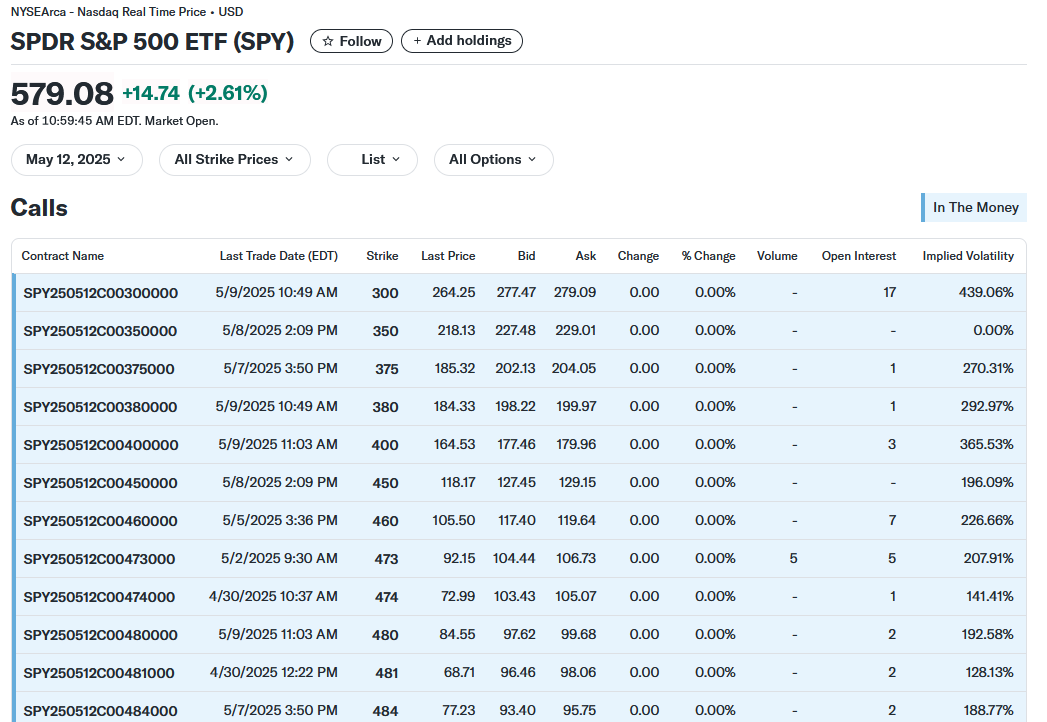Click the As of 10:59:45 AM EDT timestamp
This screenshot has width=1047, height=722.
coord(114,121)
